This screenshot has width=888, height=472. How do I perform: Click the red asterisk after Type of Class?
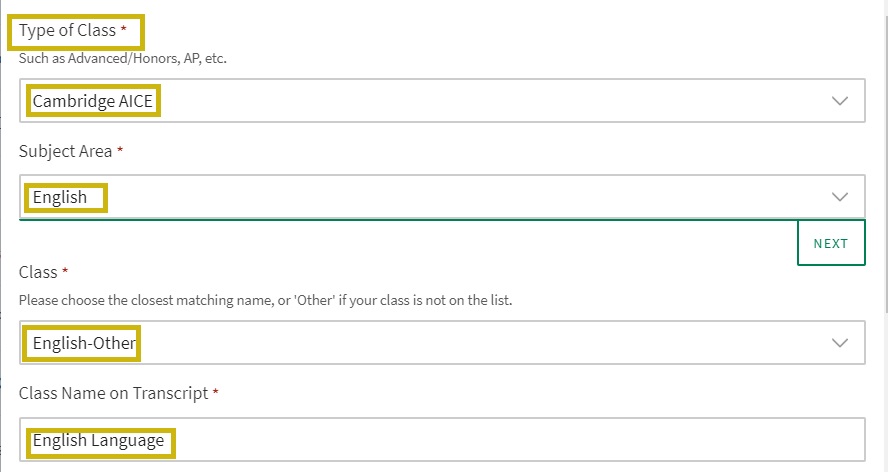pyautogui.click(x=124, y=31)
